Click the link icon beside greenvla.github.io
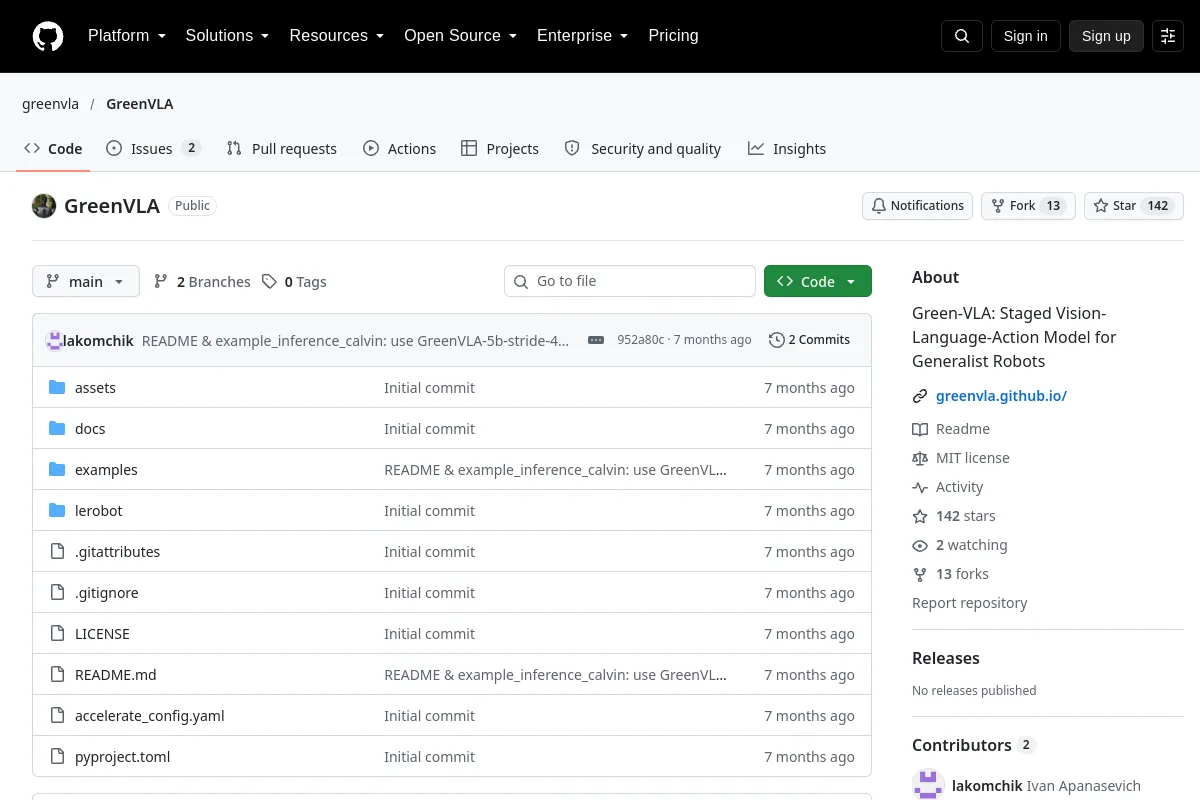Screen dimensions: 1200x800 920,396
